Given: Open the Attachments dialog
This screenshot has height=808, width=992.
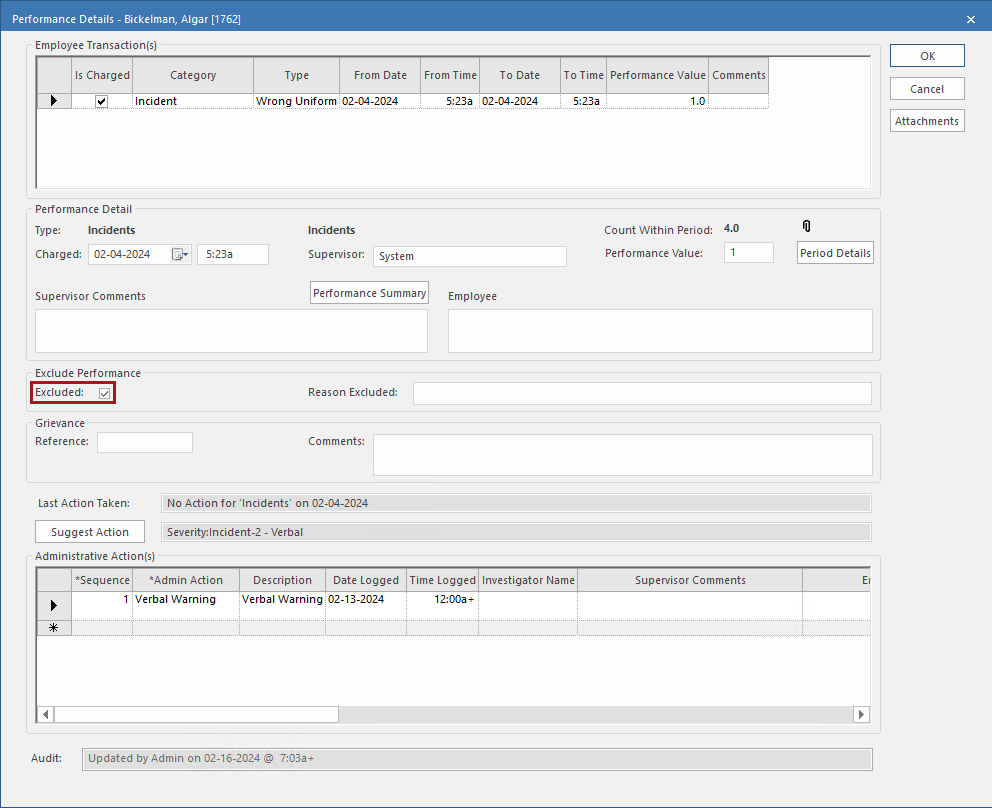Looking at the screenshot, I should [926, 120].
